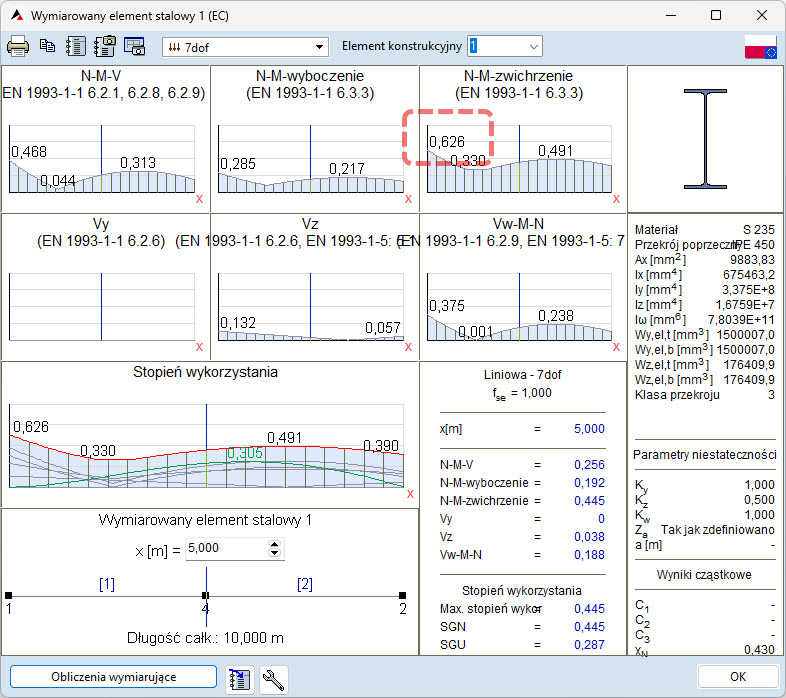Click the Obliczenia wymiarujące button
Viewport: 786px width, 698px height.
[x=113, y=677]
